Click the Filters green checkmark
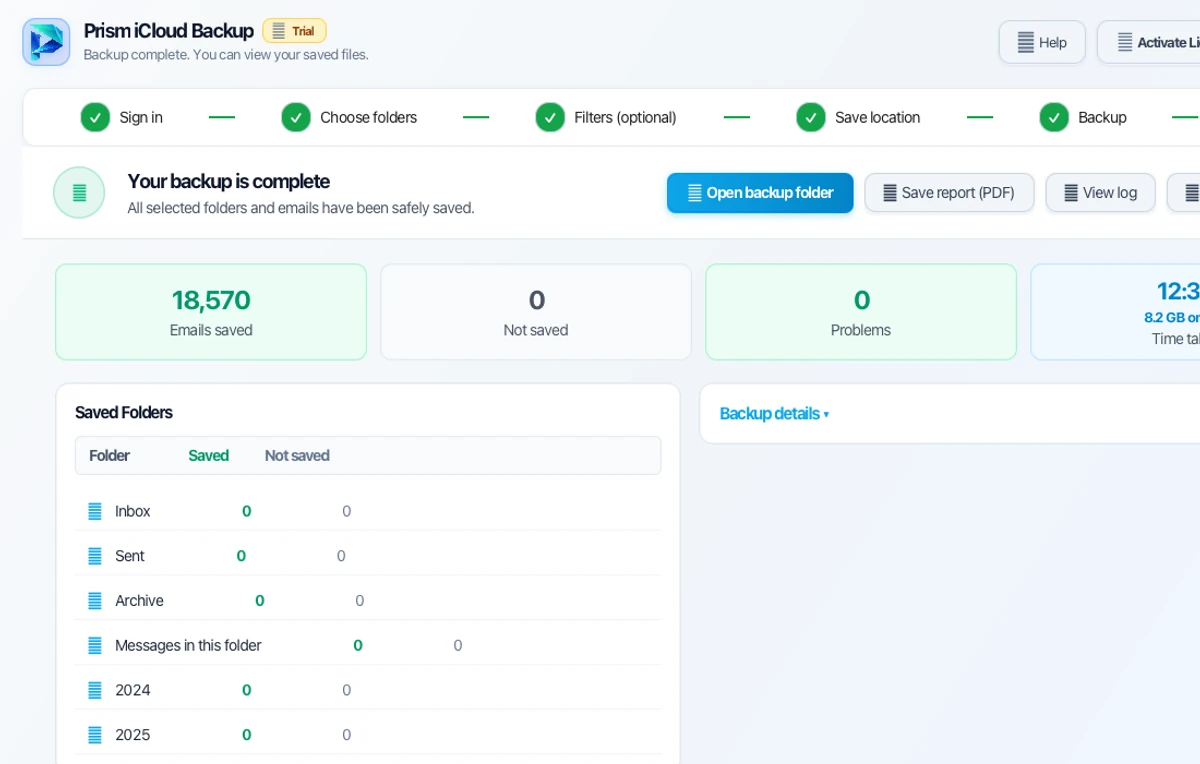 click(x=550, y=117)
